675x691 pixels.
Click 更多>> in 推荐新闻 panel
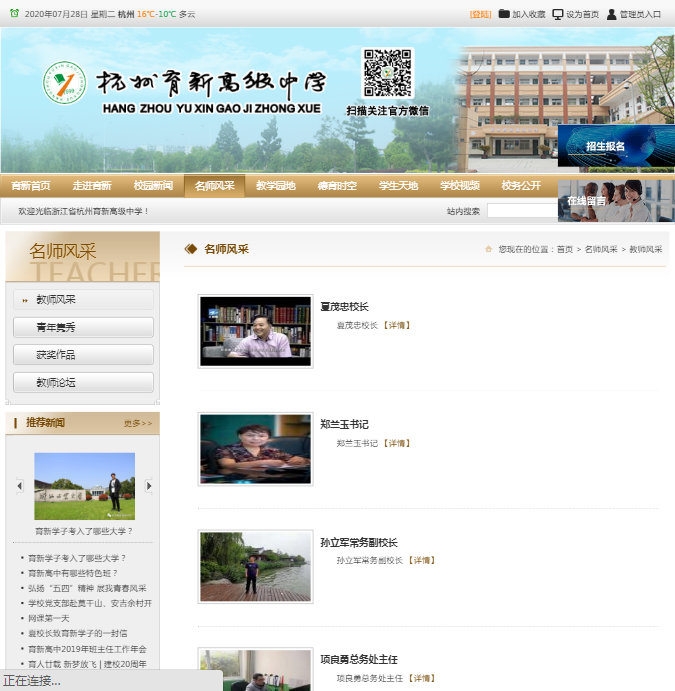point(138,423)
